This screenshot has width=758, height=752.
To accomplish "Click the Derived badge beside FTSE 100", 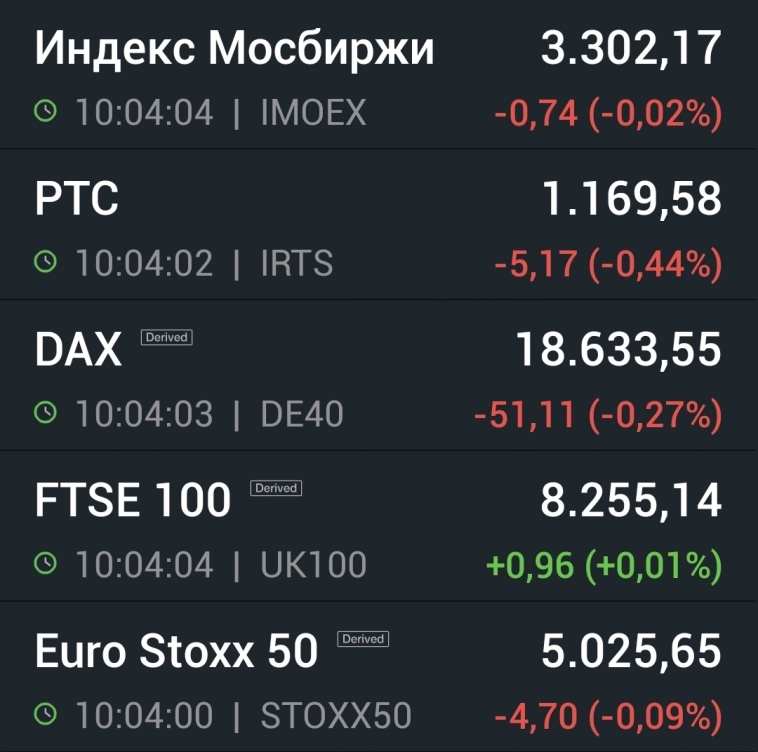I will pos(276,488).
